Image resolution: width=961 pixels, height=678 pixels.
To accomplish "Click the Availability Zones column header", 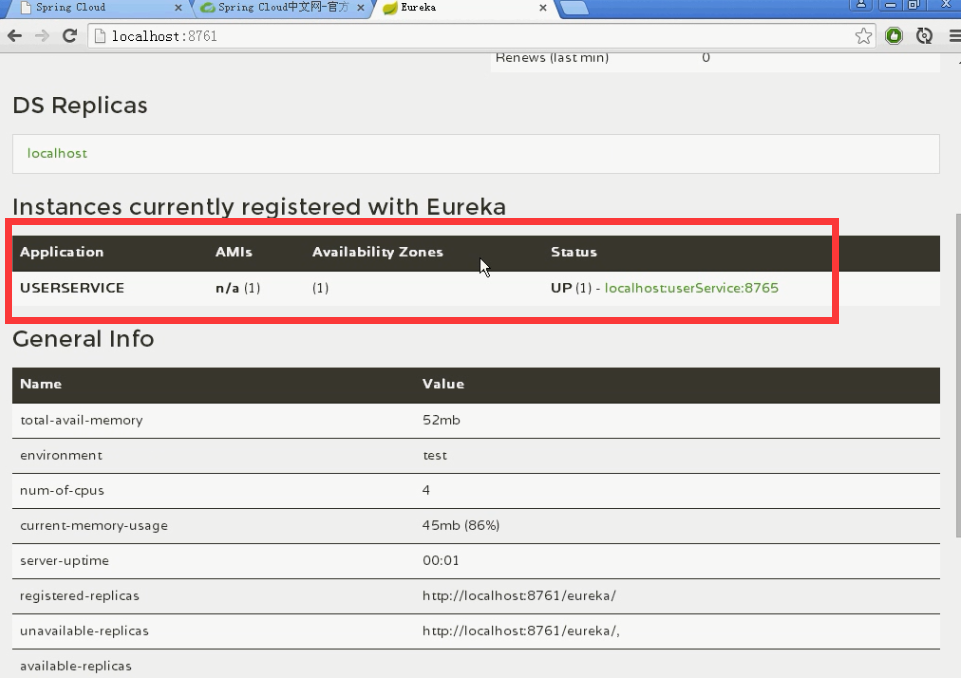I will click(378, 252).
